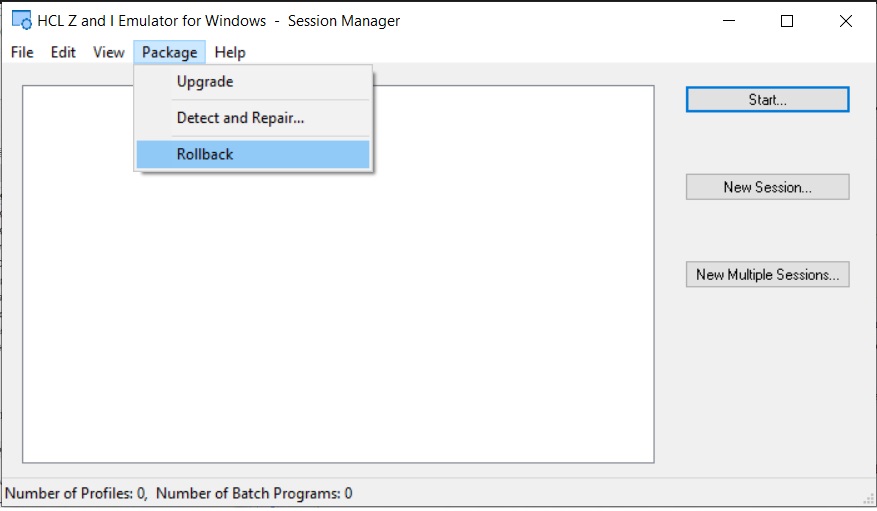Open the View menu

click(x=108, y=52)
